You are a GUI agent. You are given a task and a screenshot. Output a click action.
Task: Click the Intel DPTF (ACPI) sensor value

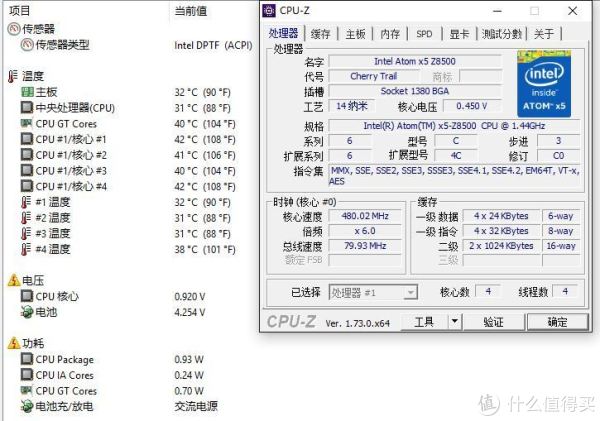pos(213,45)
